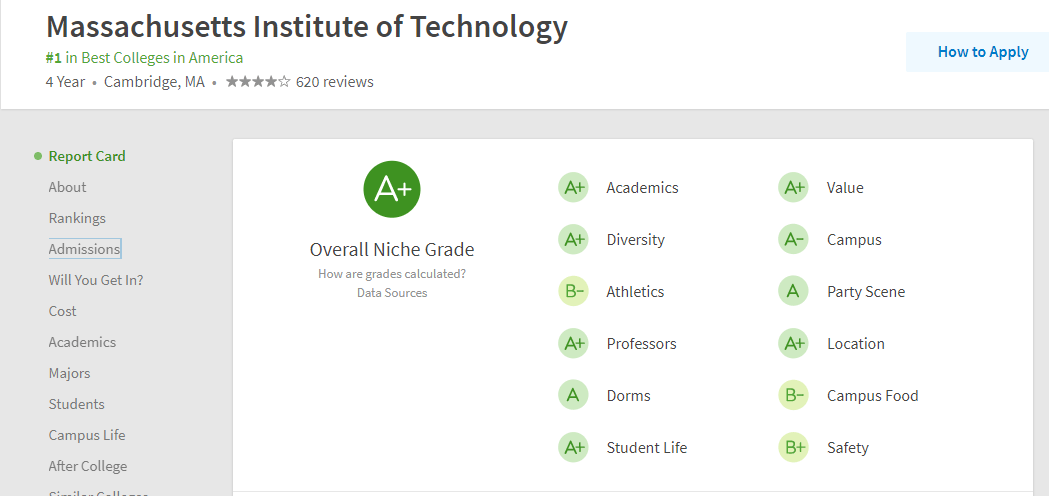Open How are grades calculated? link
Image resolution: width=1049 pixels, height=496 pixels.
click(392, 274)
